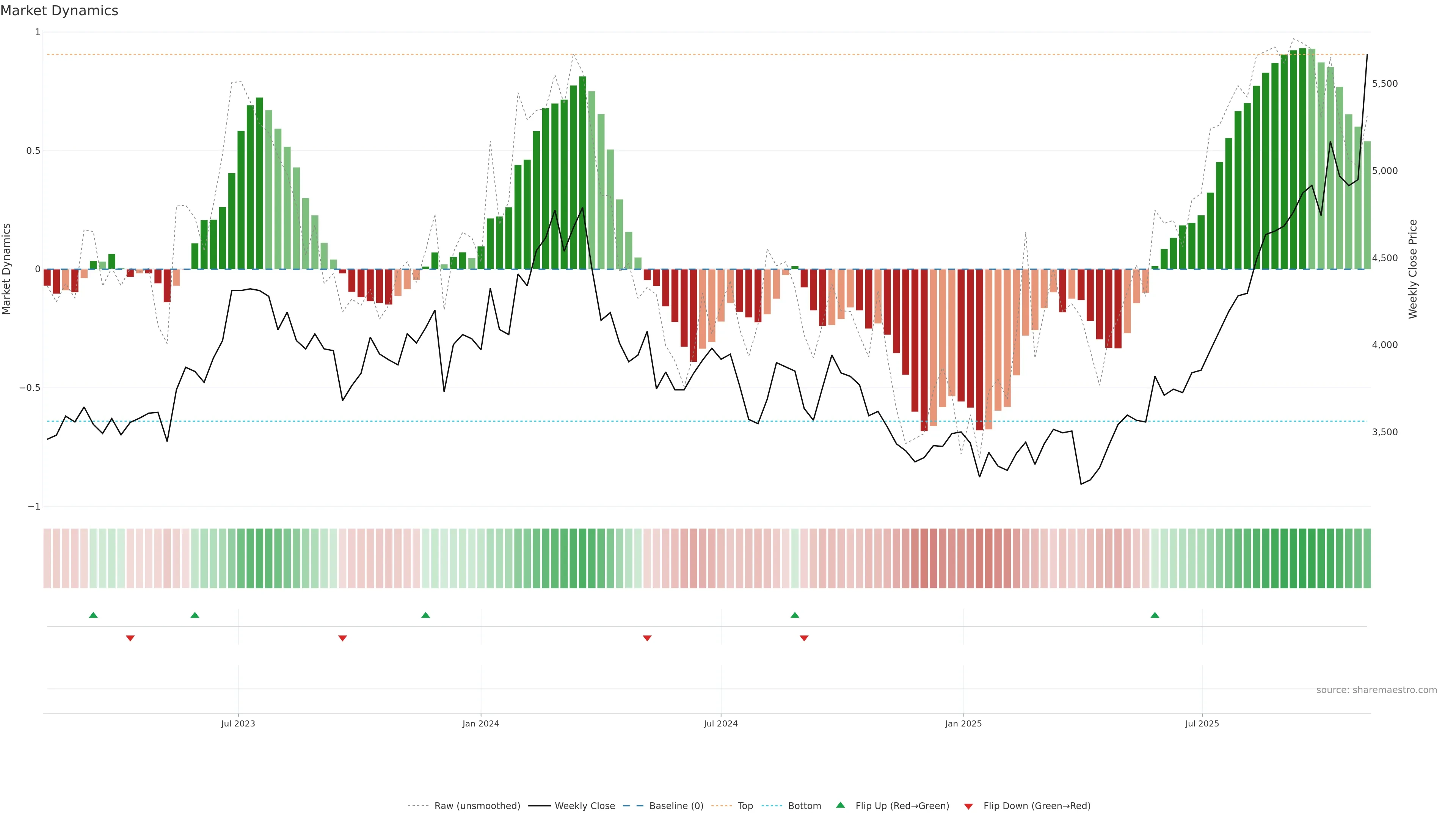The height and width of the screenshot is (819, 1456).
Task: Click the 5,500 Weekly Close Price axis tick
Action: 1385,84
